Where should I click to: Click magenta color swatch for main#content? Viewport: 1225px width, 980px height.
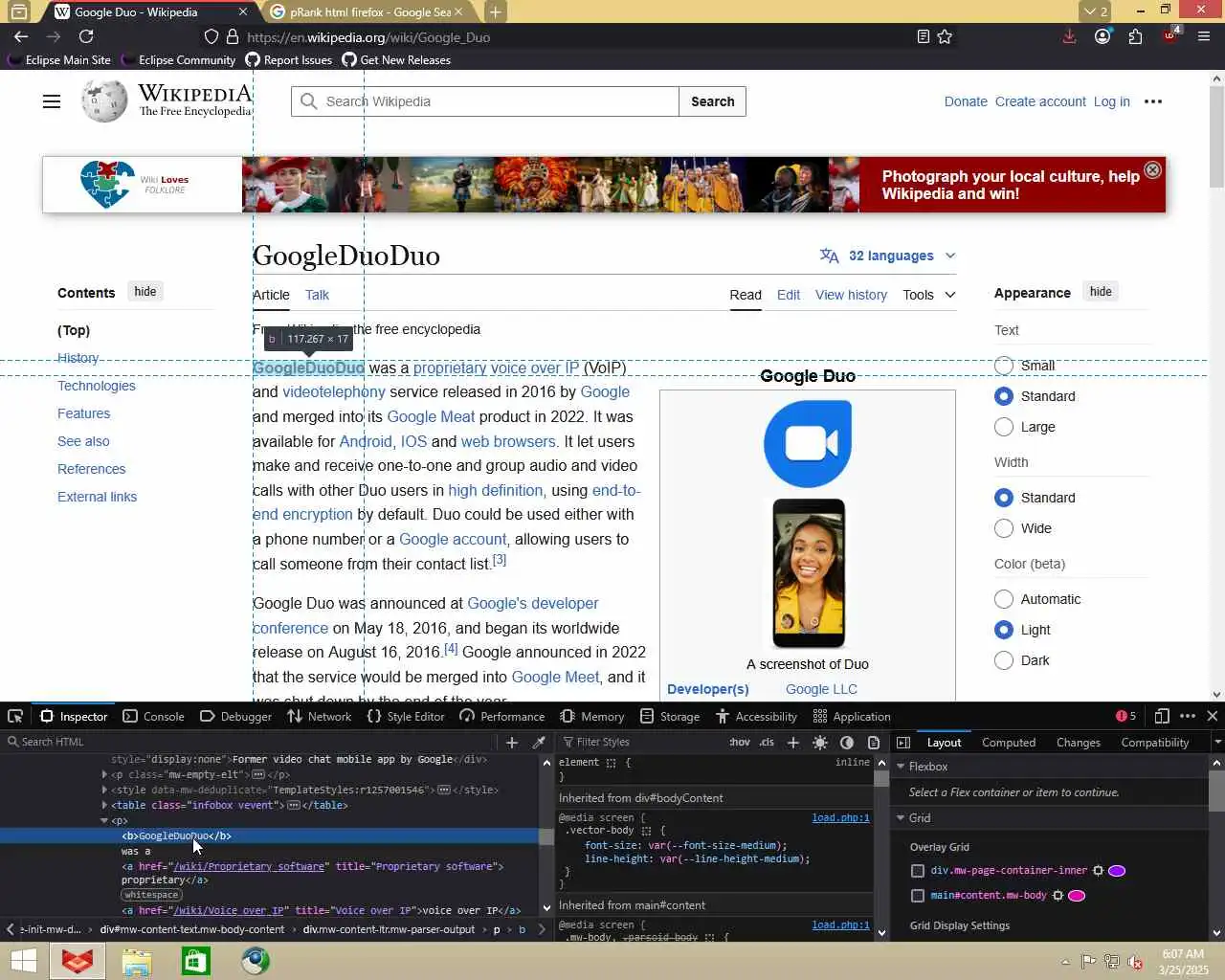1077,896
